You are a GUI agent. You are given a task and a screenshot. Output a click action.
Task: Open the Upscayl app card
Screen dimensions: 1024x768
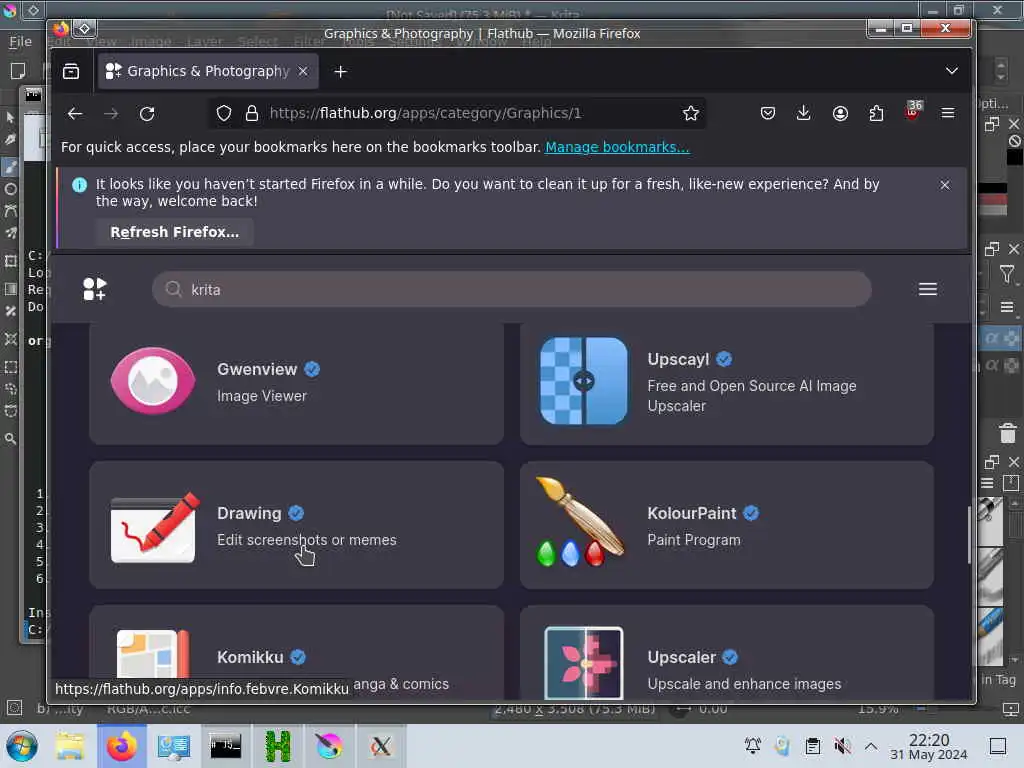coord(727,383)
